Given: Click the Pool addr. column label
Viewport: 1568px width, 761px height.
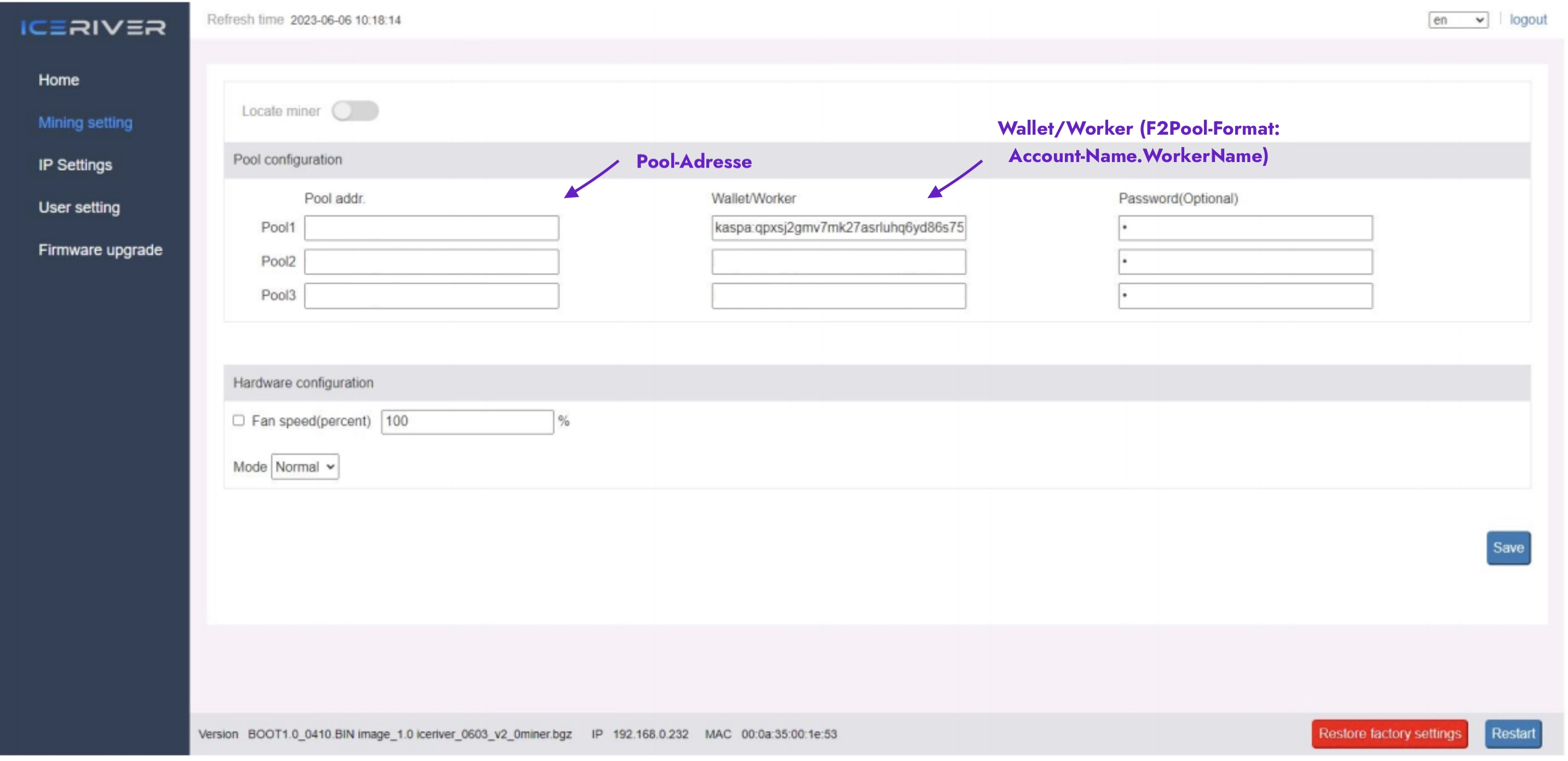Looking at the screenshot, I should pyautogui.click(x=334, y=199).
